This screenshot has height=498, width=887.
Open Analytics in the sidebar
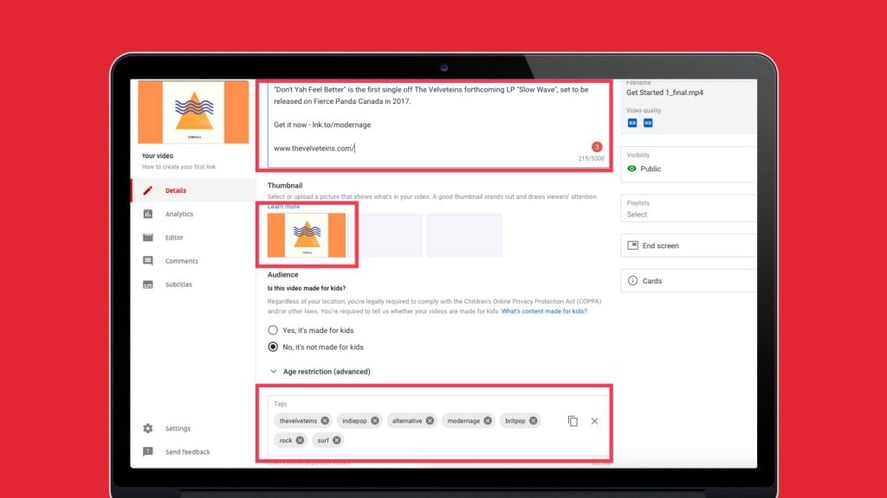[193, 214]
